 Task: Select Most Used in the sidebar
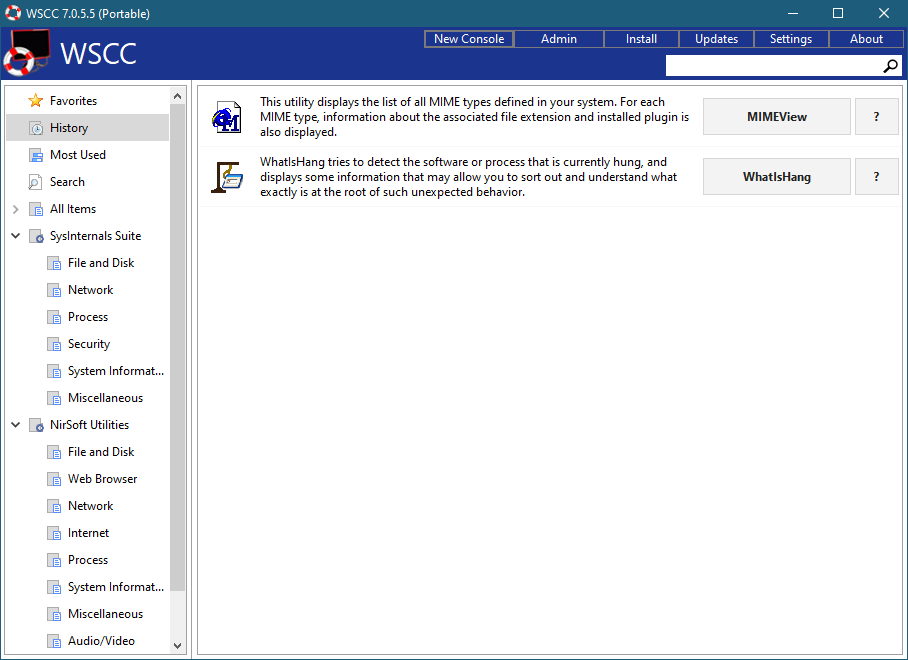click(x=78, y=155)
